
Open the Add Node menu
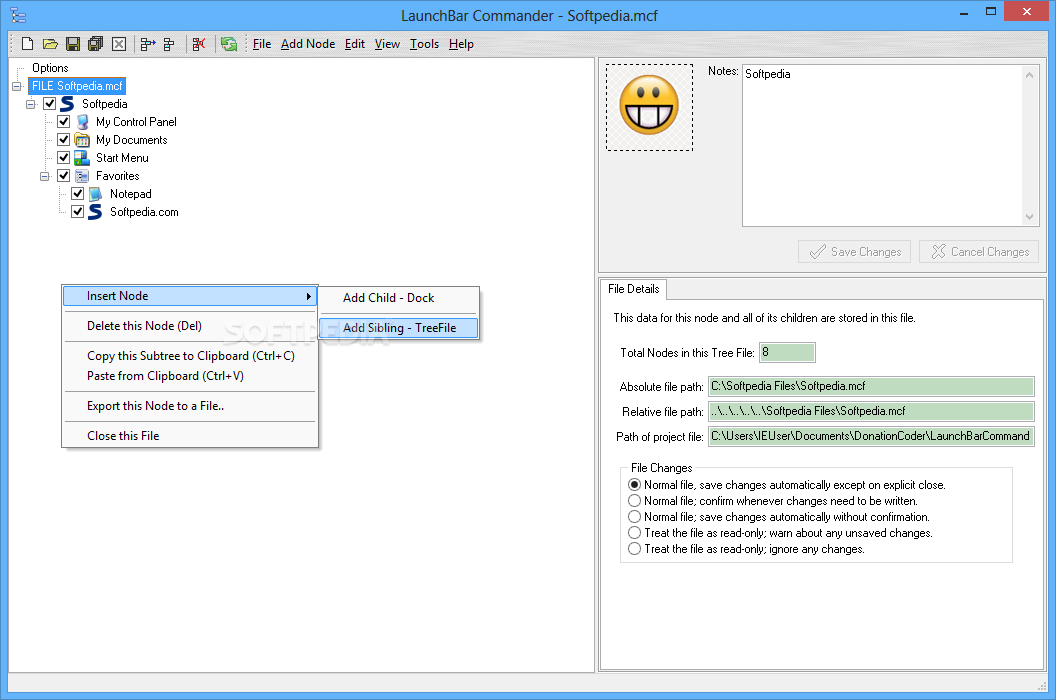tap(308, 44)
